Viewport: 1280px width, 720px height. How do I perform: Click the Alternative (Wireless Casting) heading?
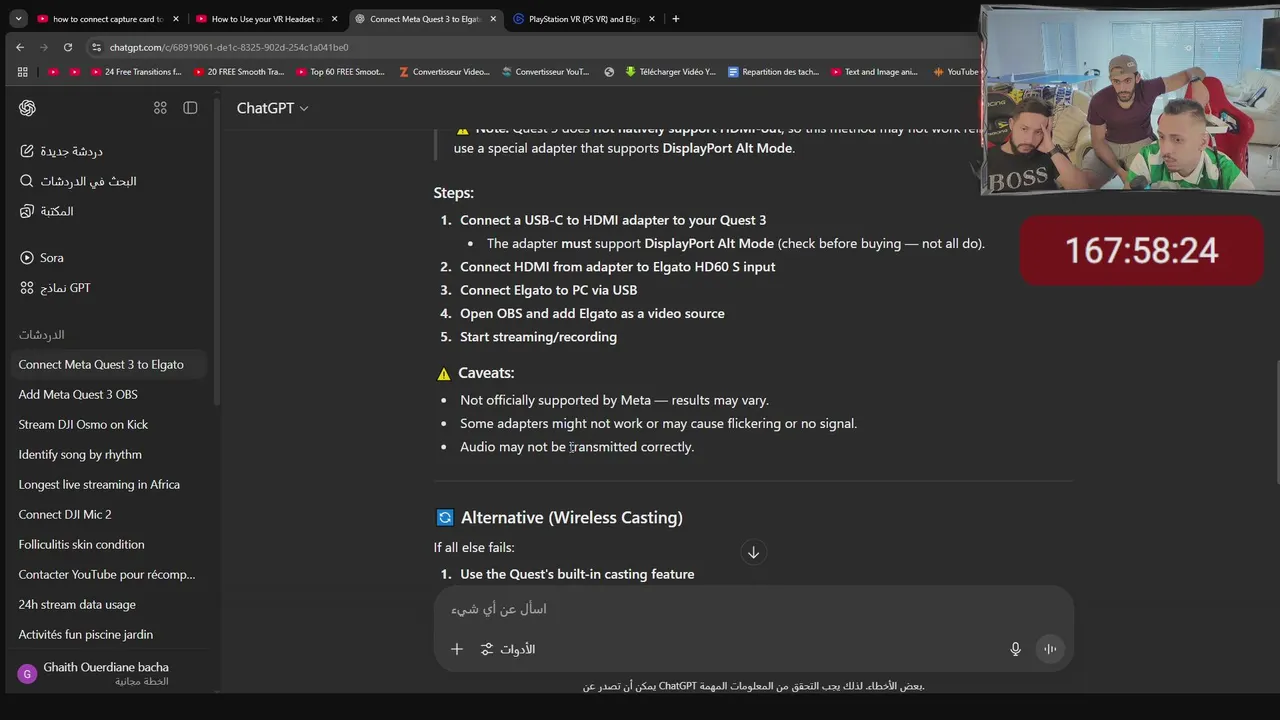click(572, 517)
